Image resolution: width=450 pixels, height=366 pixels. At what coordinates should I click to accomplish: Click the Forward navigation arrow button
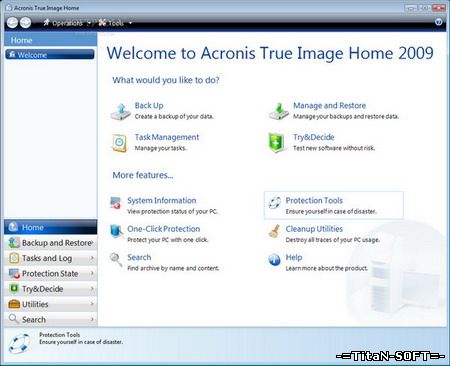click(x=25, y=23)
